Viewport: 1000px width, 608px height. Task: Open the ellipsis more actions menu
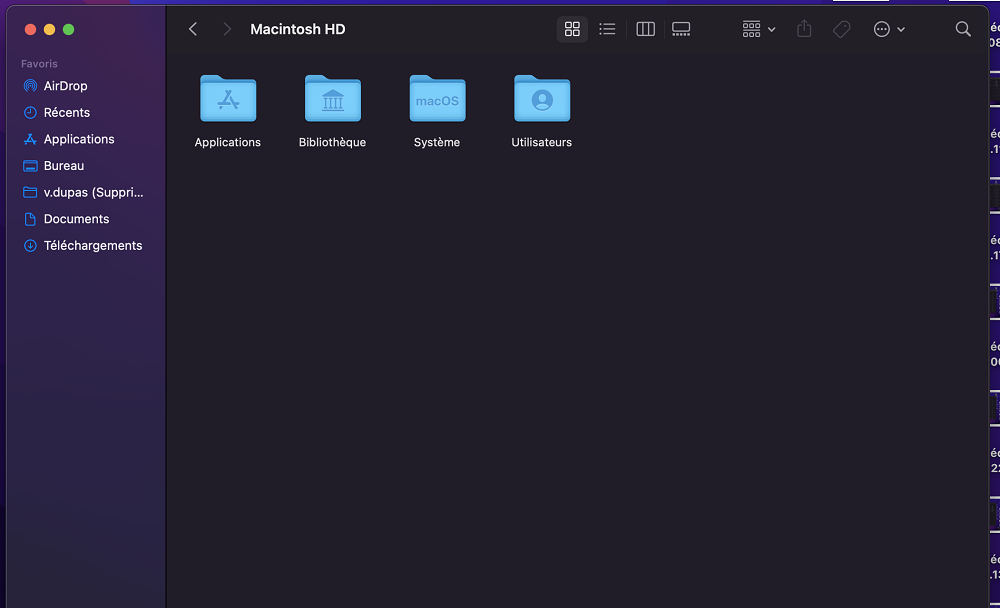point(889,29)
